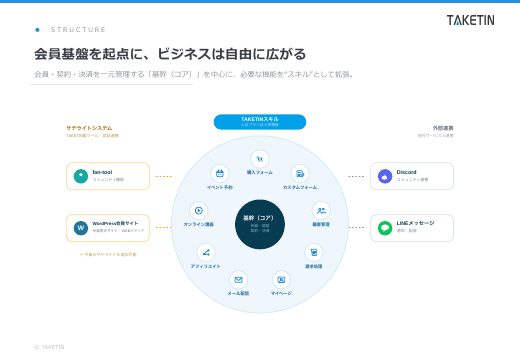Click the © TAKETIN footer text
The image size is (520, 360).
point(49,347)
